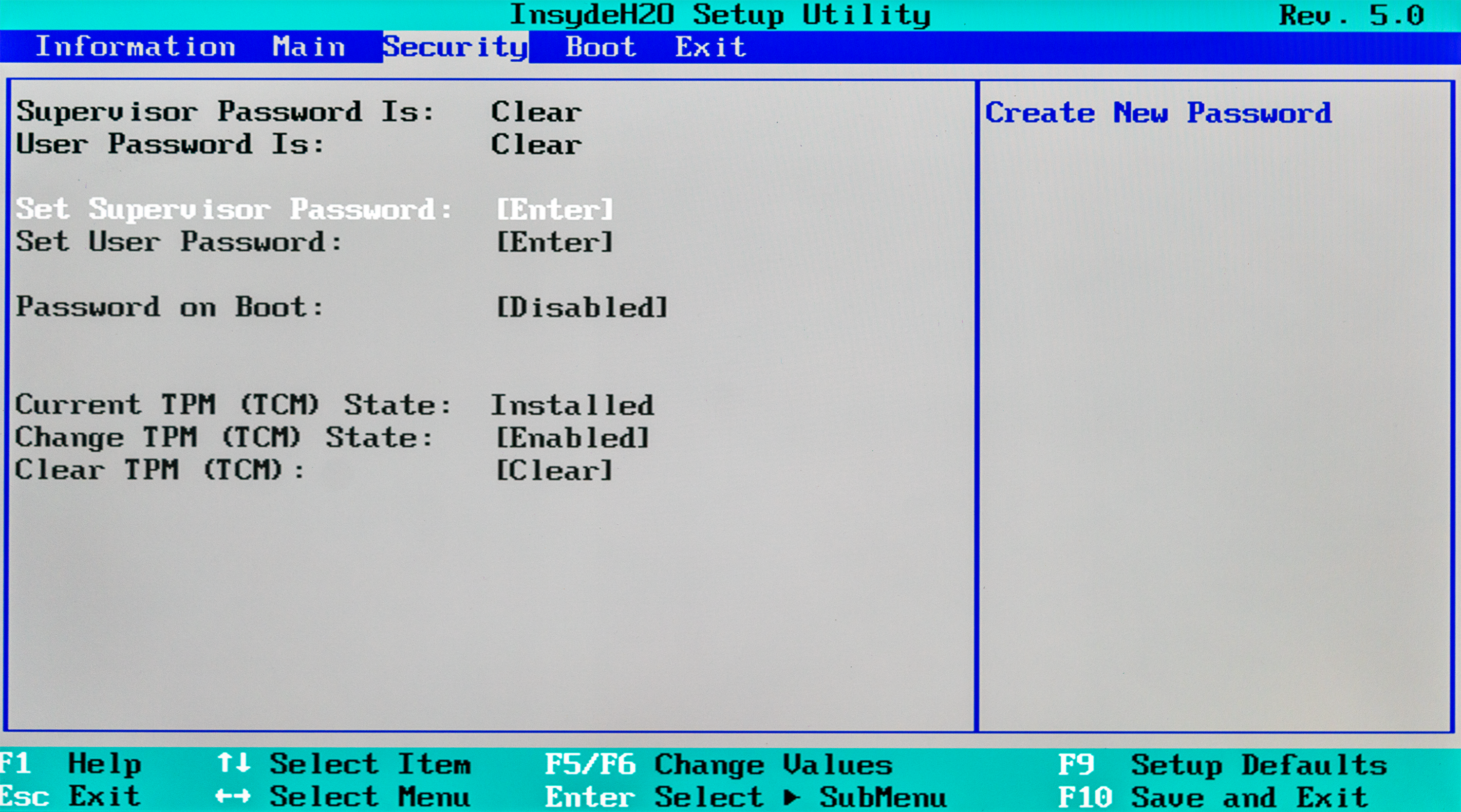
Task: Click User Password Is Clear status
Action: coord(536,145)
